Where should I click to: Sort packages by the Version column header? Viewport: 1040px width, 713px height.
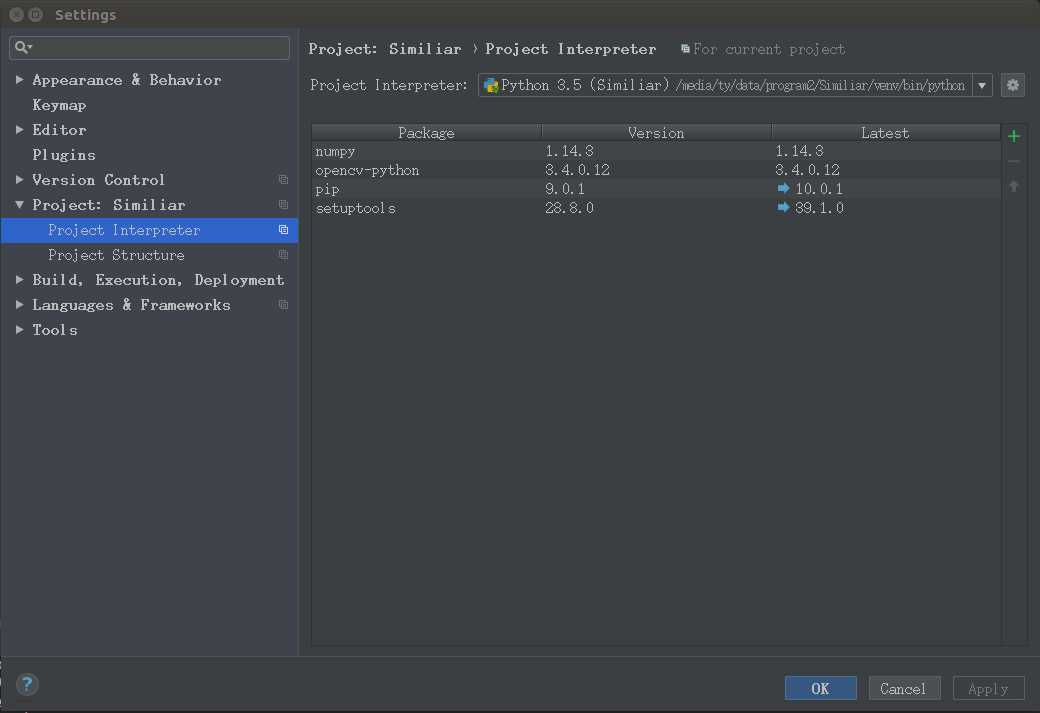tap(656, 132)
